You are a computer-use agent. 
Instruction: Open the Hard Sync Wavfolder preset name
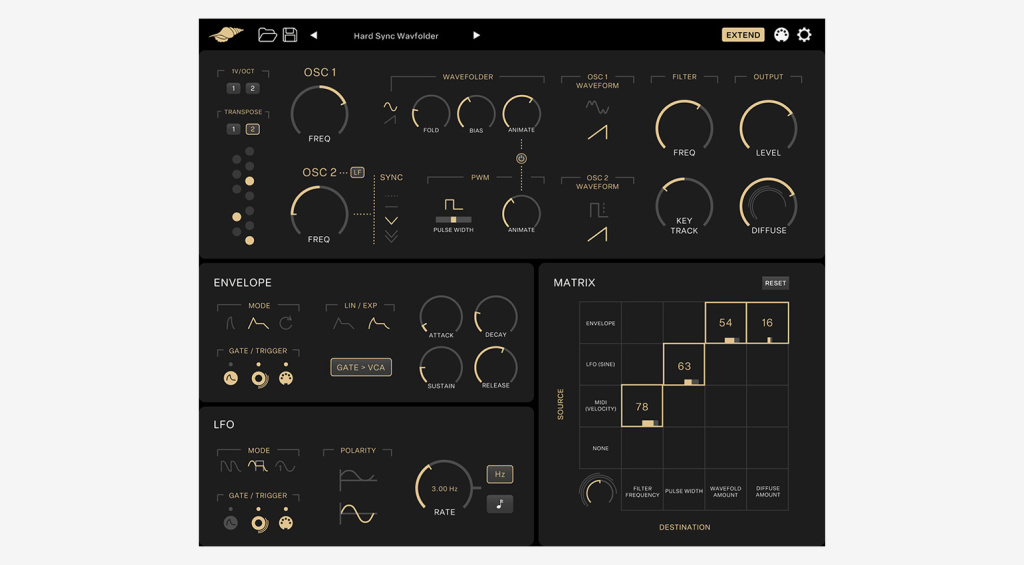point(396,36)
